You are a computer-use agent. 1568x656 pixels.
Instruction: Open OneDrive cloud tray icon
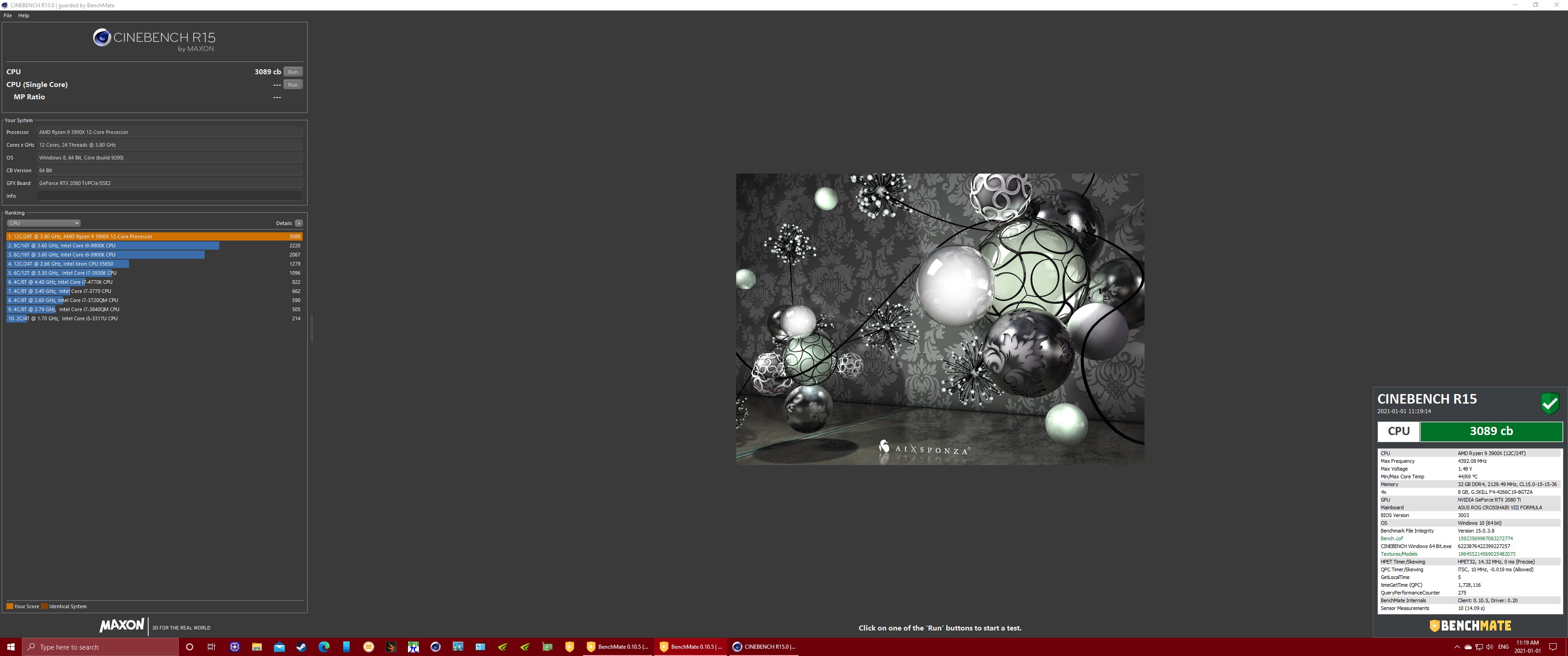pyautogui.click(x=1468, y=647)
